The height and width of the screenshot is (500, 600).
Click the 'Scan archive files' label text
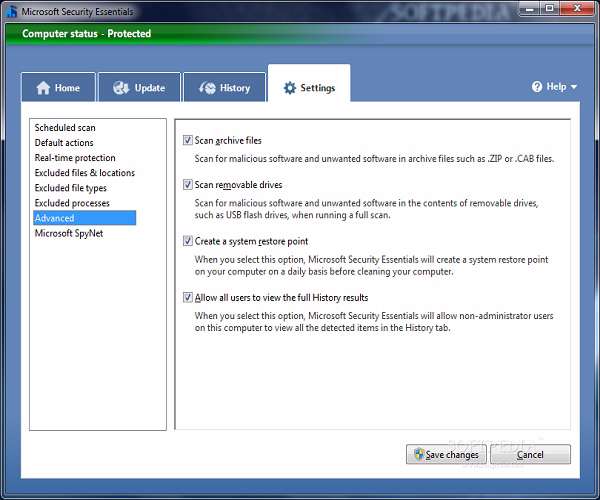point(228,140)
